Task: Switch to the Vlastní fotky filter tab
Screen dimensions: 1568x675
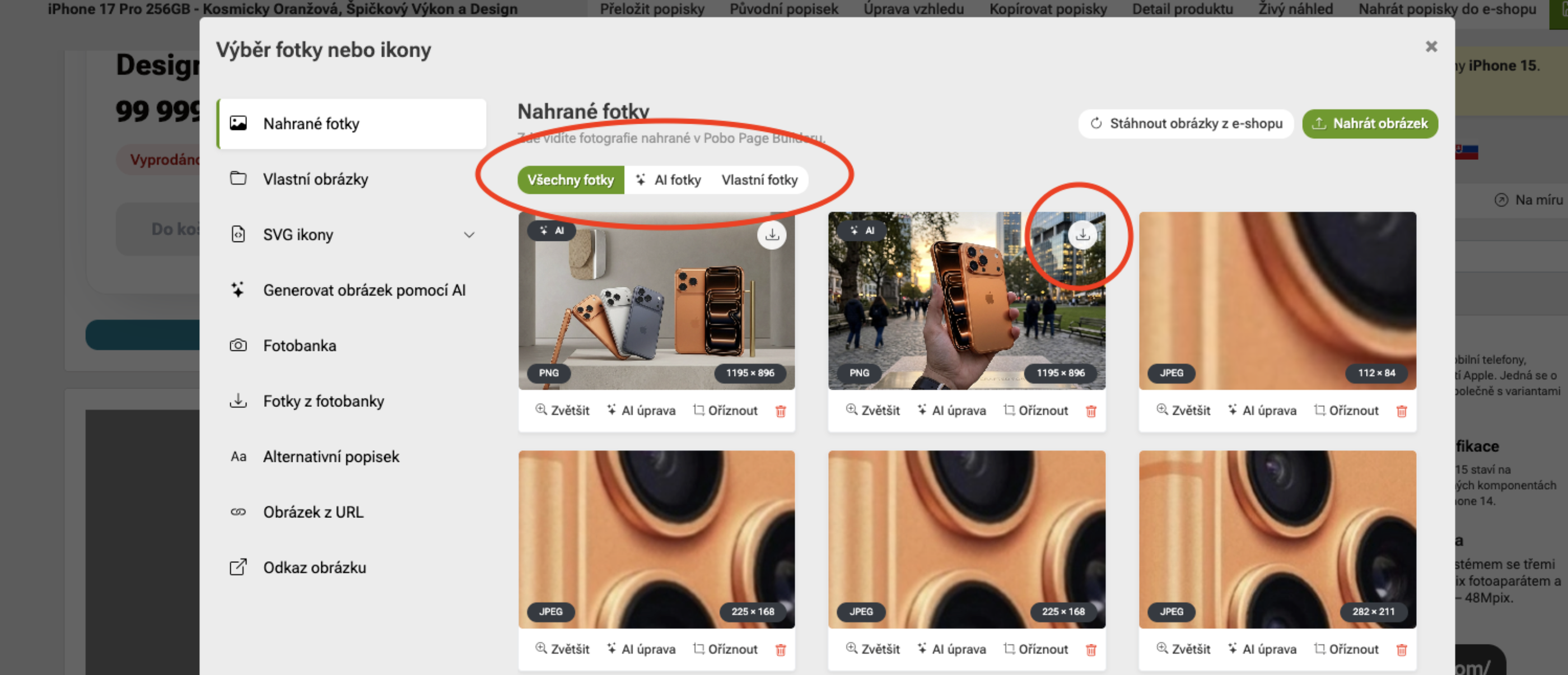Action: tap(759, 180)
